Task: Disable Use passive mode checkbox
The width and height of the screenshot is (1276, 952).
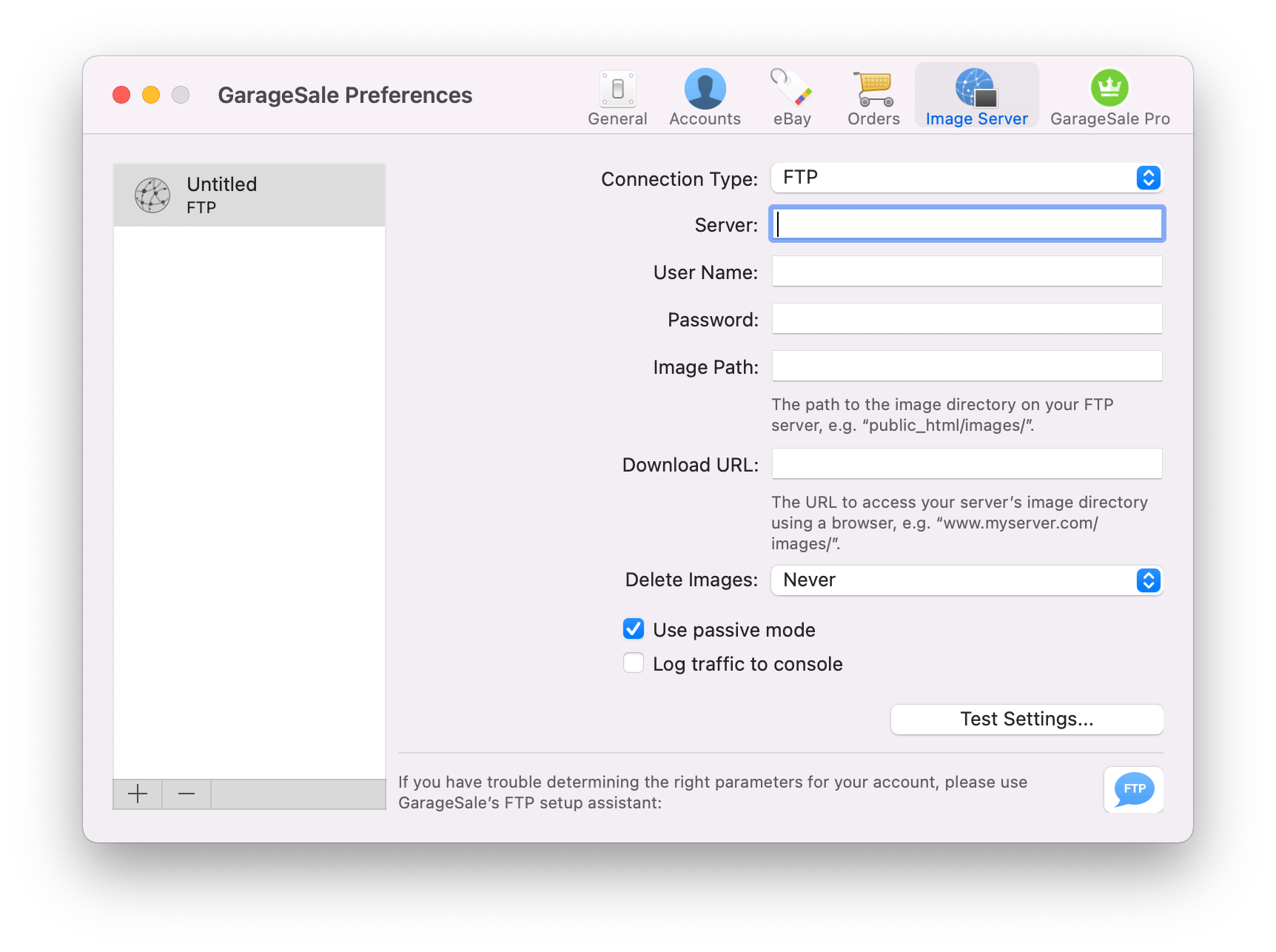Action: [x=634, y=629]
